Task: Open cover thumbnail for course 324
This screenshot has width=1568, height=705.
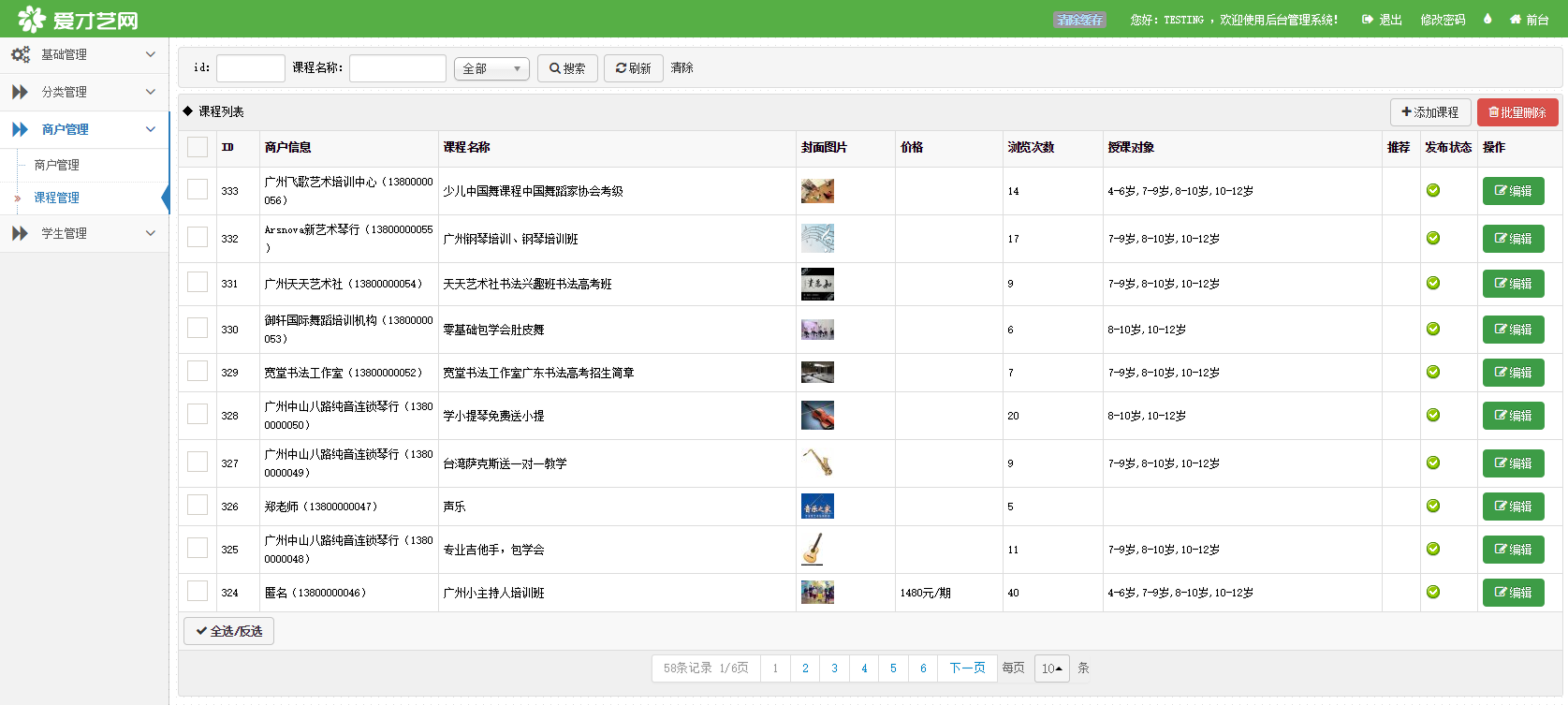Action: click(817, 592)
